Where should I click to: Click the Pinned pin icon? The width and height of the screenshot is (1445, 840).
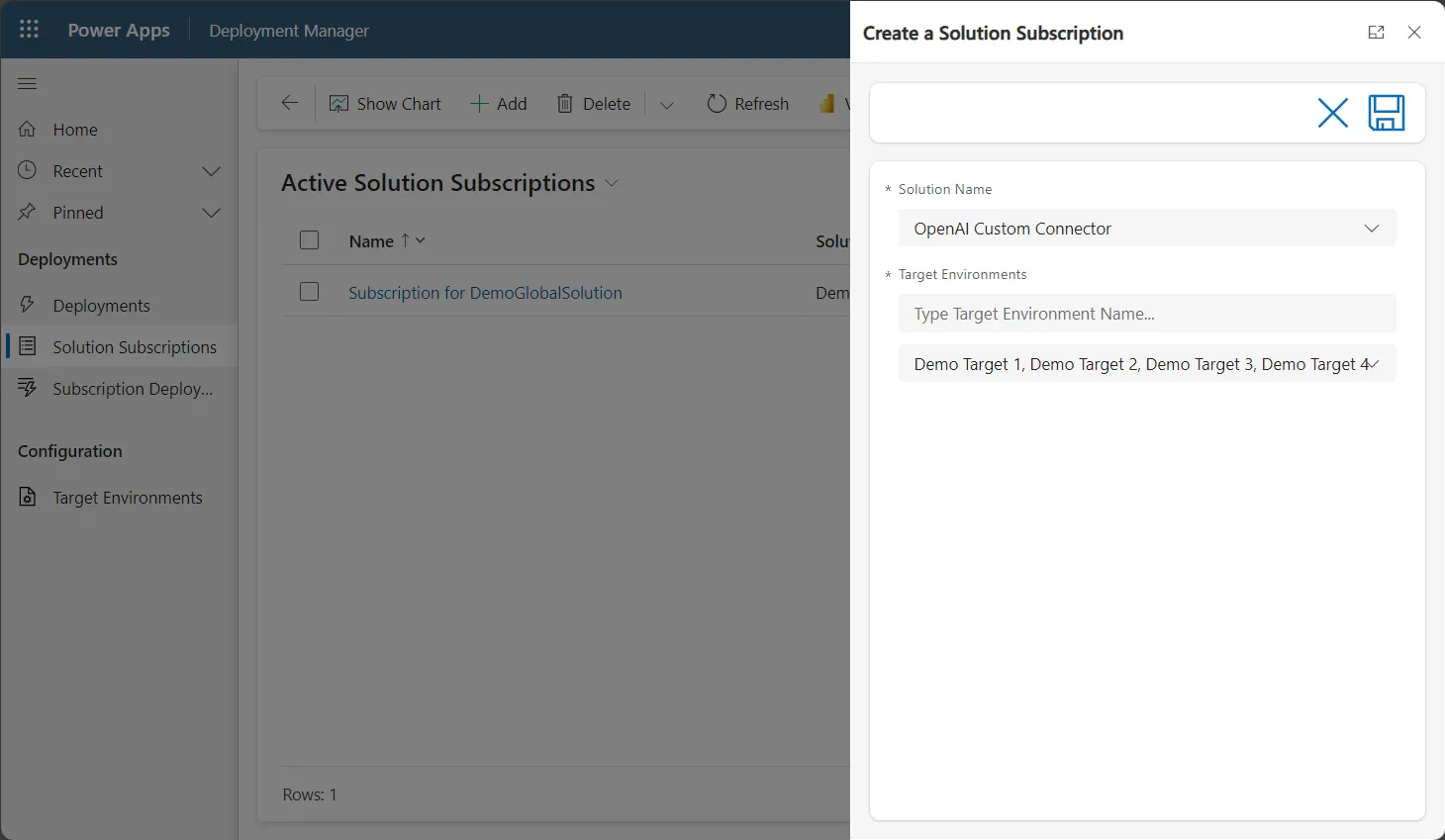[x=28, y=213]
